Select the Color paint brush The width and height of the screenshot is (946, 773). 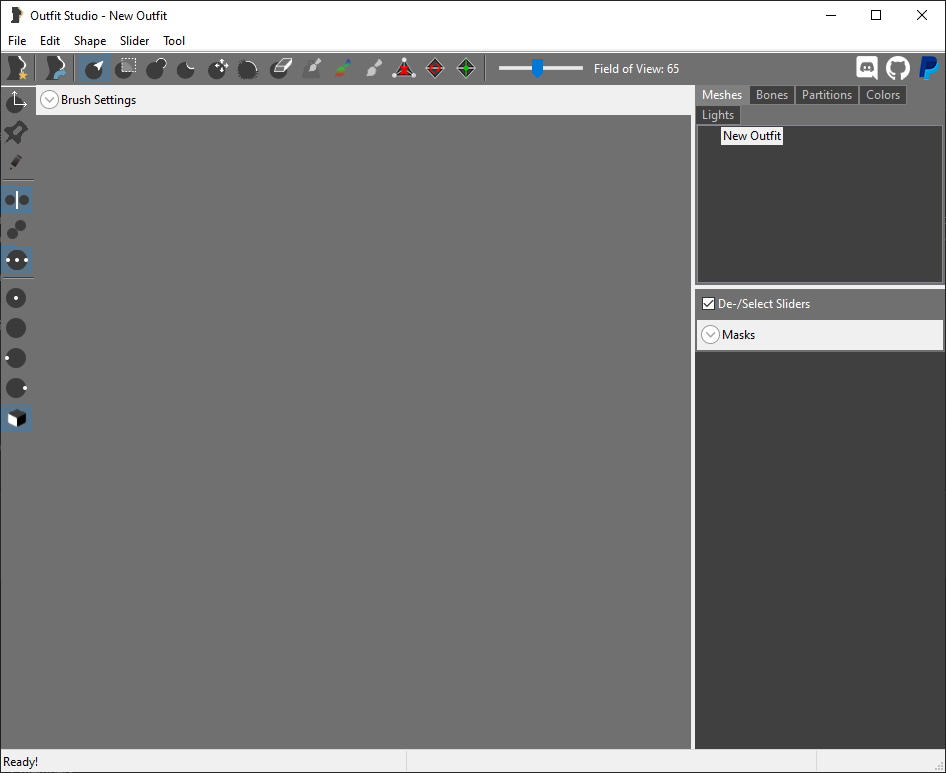343,68
